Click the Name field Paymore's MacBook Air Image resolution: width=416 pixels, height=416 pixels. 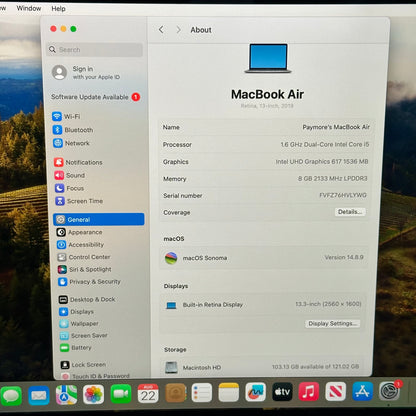pyautogui.click(x=336, y=127)
